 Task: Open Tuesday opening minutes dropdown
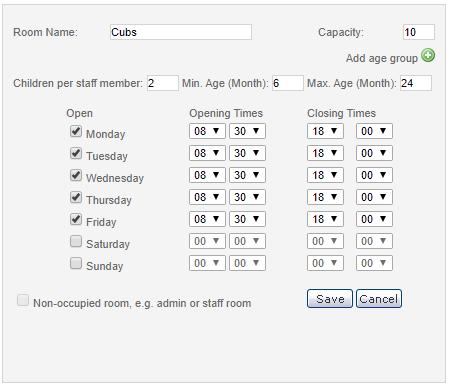point(247,153)
